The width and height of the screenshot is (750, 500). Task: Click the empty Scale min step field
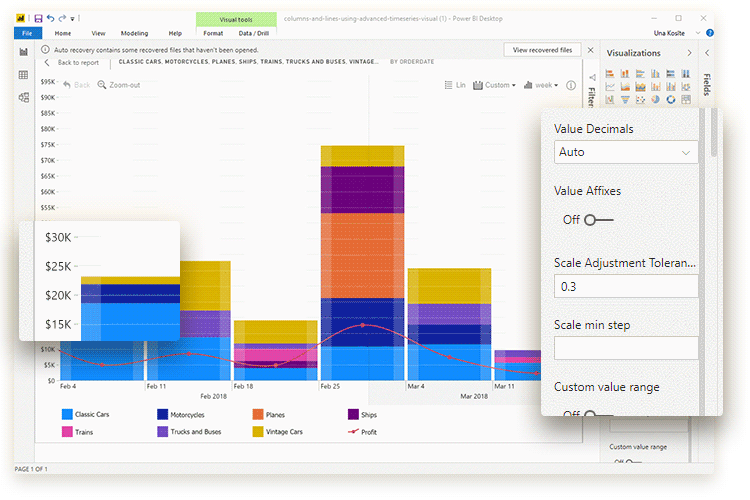(x=626, y=348)
